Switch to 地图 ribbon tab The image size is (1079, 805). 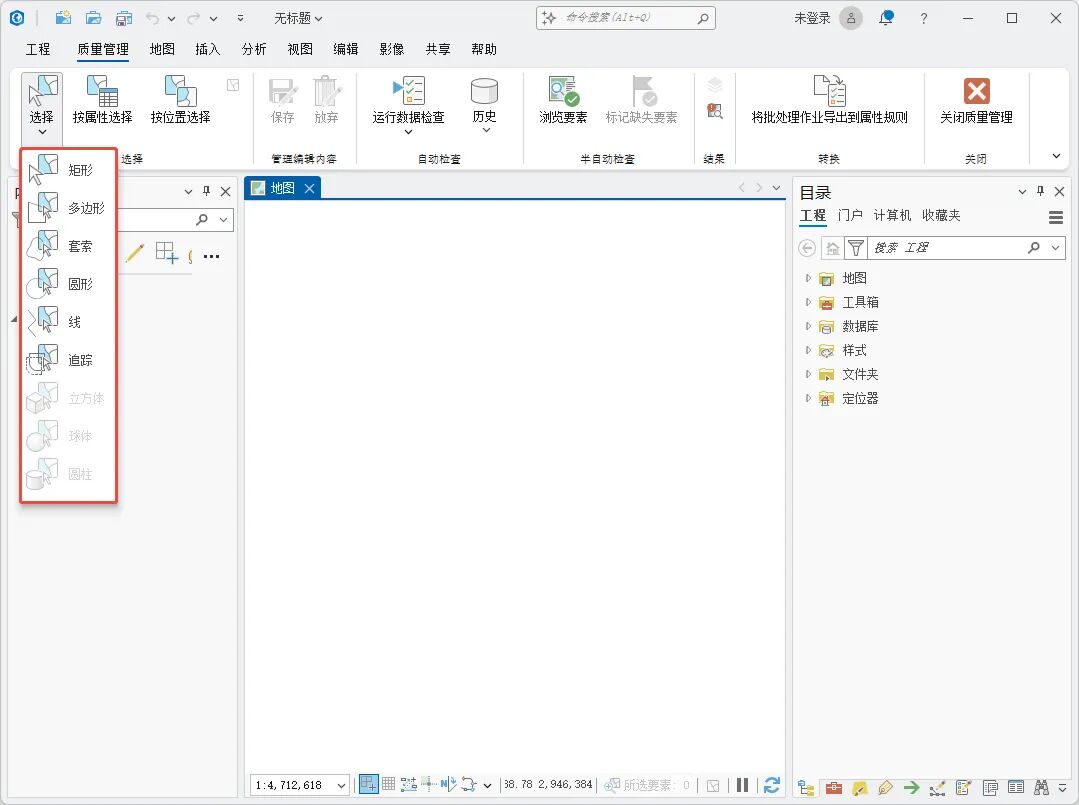click(162, 49)
